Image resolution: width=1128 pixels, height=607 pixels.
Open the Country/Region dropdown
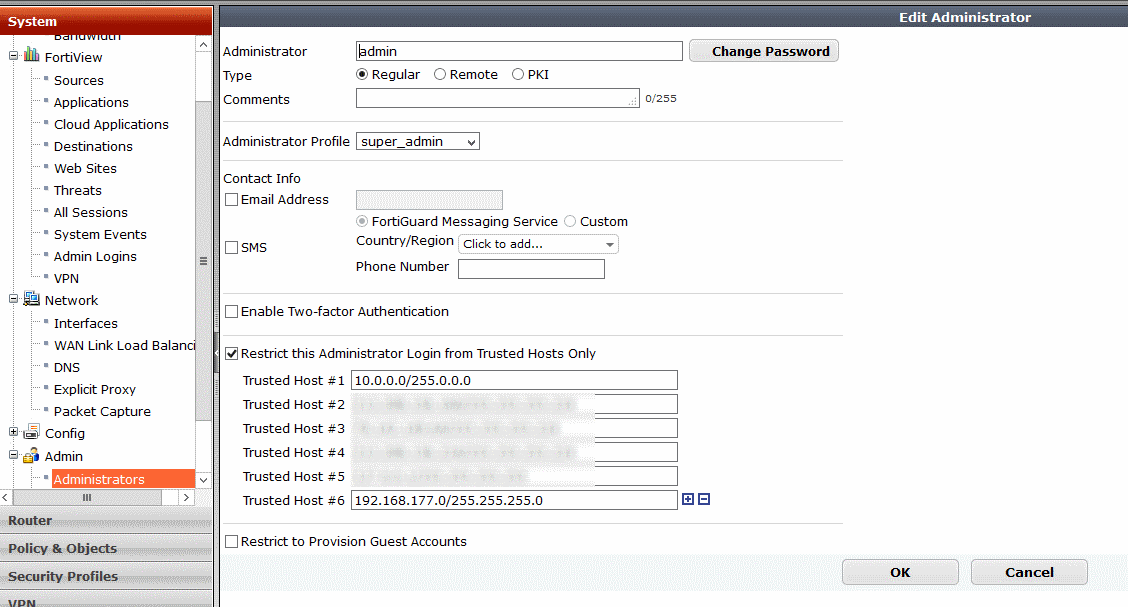pyautogui.click(x=539, y=244)
